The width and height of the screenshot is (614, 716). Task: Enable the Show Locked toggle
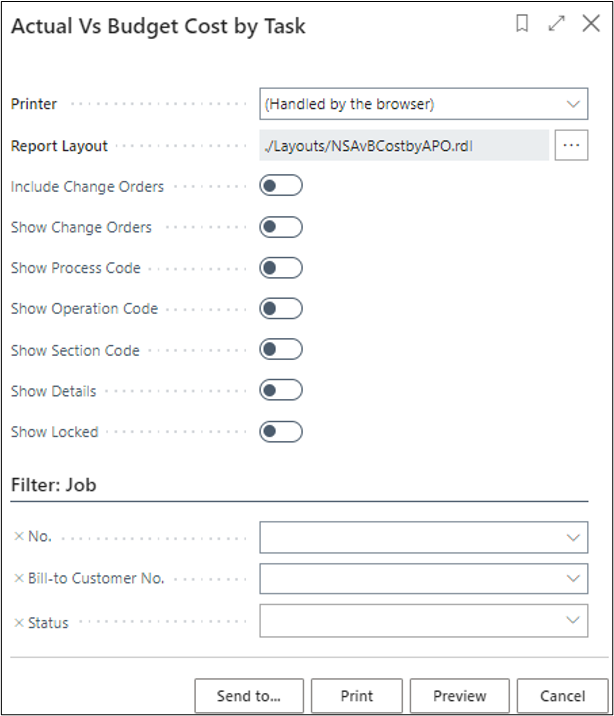click(280, 432)
